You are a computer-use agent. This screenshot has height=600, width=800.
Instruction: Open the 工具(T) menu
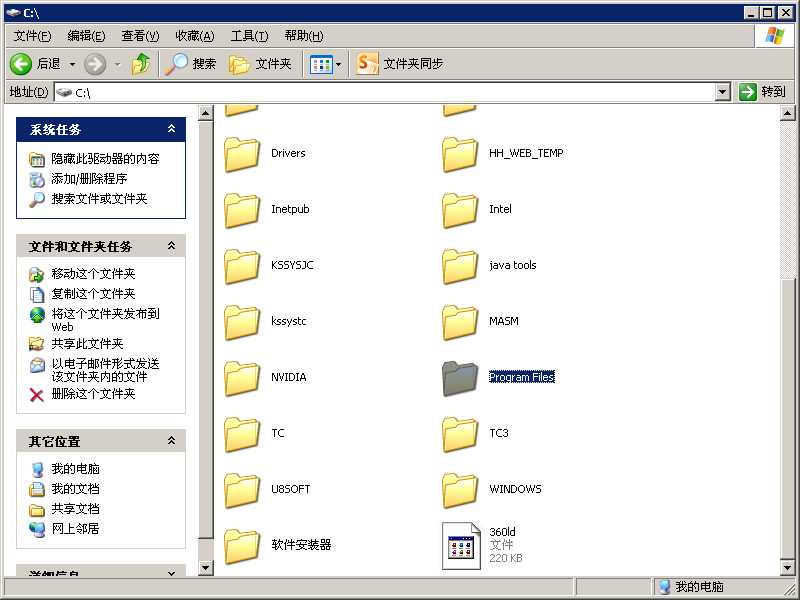coord(249,36)
